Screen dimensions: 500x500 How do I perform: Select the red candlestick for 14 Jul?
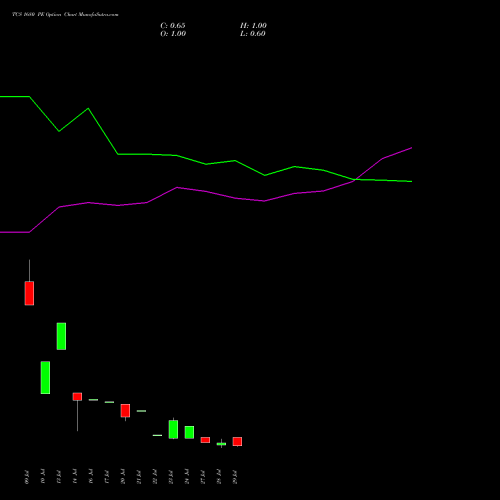77,397
